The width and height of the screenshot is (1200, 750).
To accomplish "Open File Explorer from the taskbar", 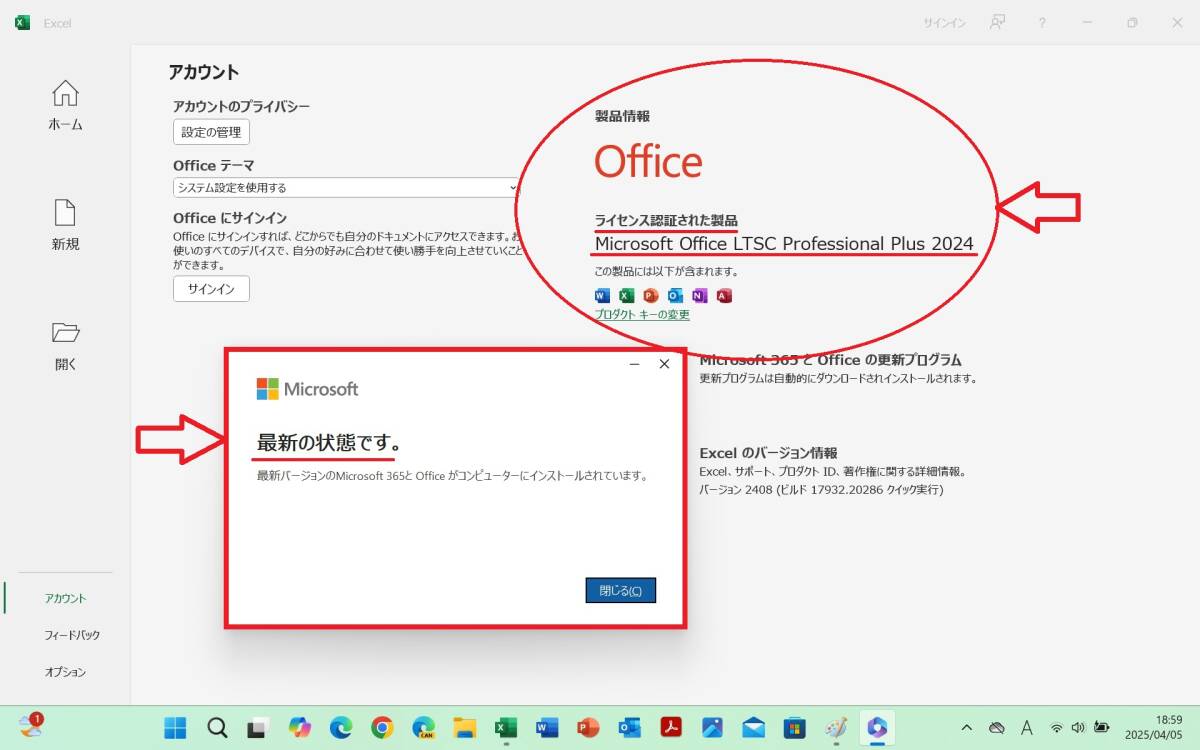I will [x=464, y=727].
